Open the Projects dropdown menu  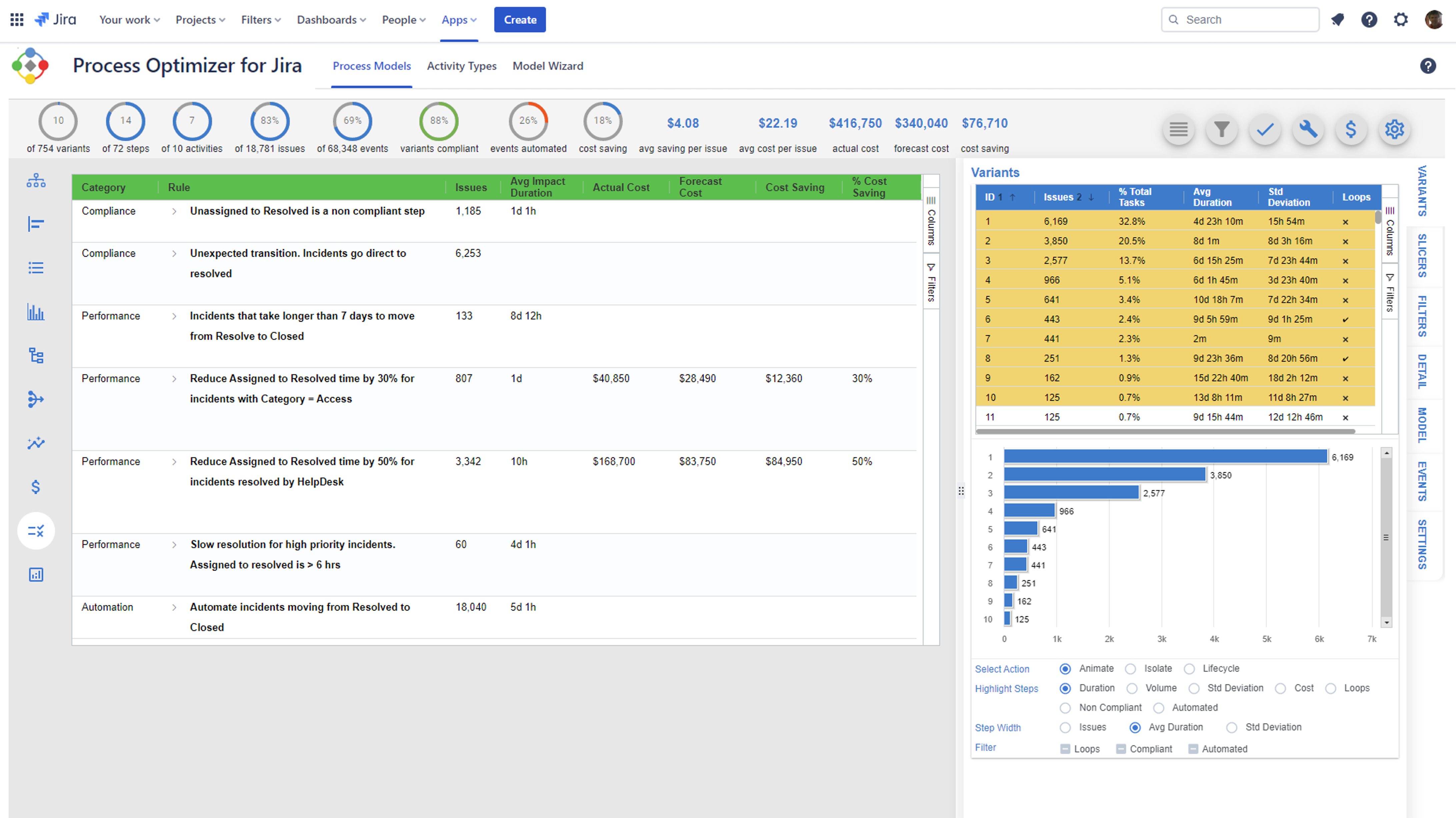point(201,20)
